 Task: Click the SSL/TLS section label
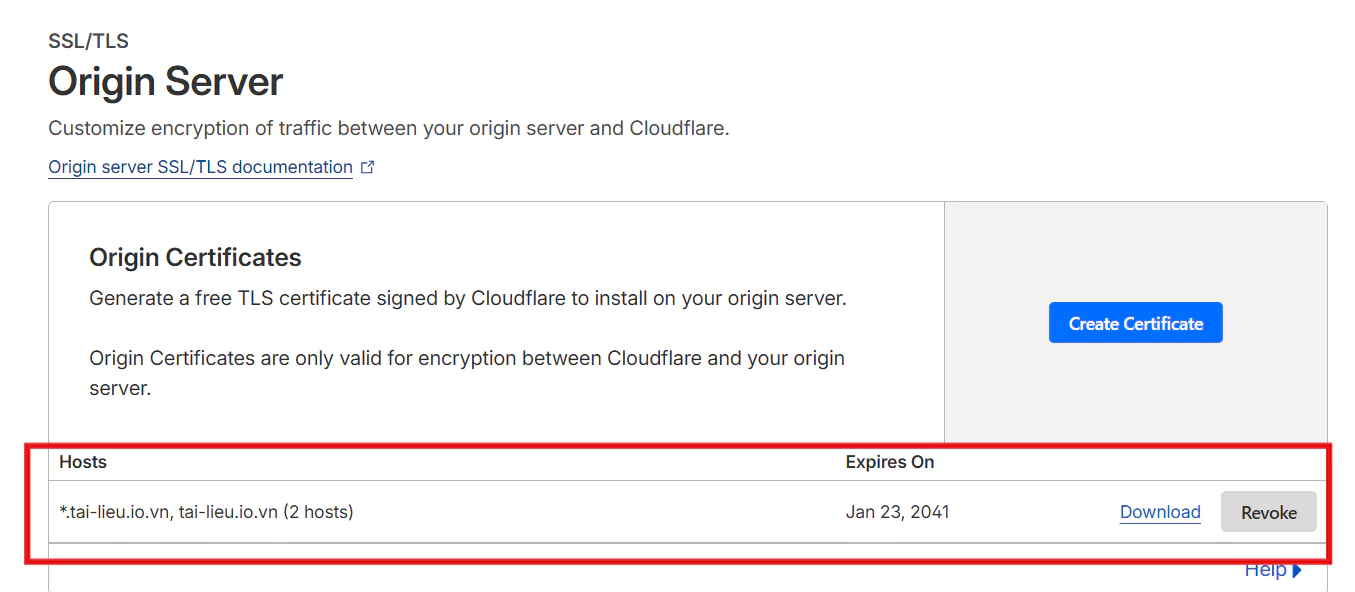(x=88, y=41)
